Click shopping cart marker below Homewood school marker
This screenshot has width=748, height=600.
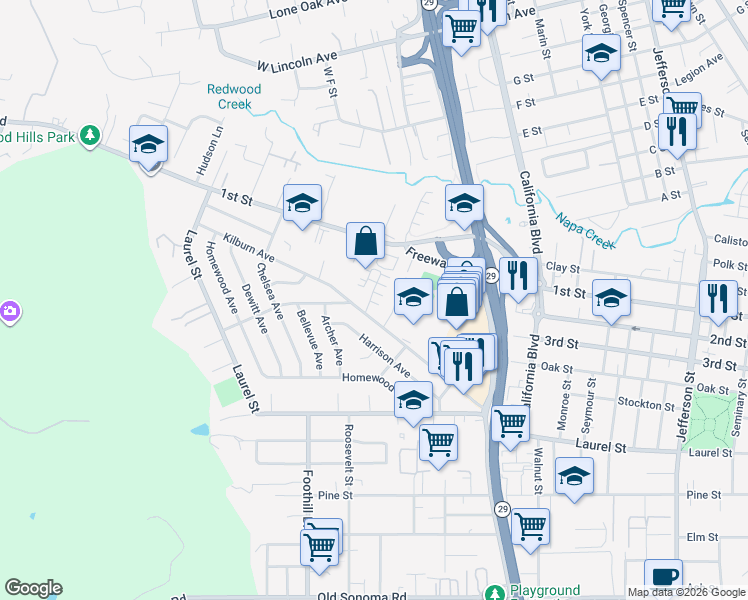click(438, 444)
